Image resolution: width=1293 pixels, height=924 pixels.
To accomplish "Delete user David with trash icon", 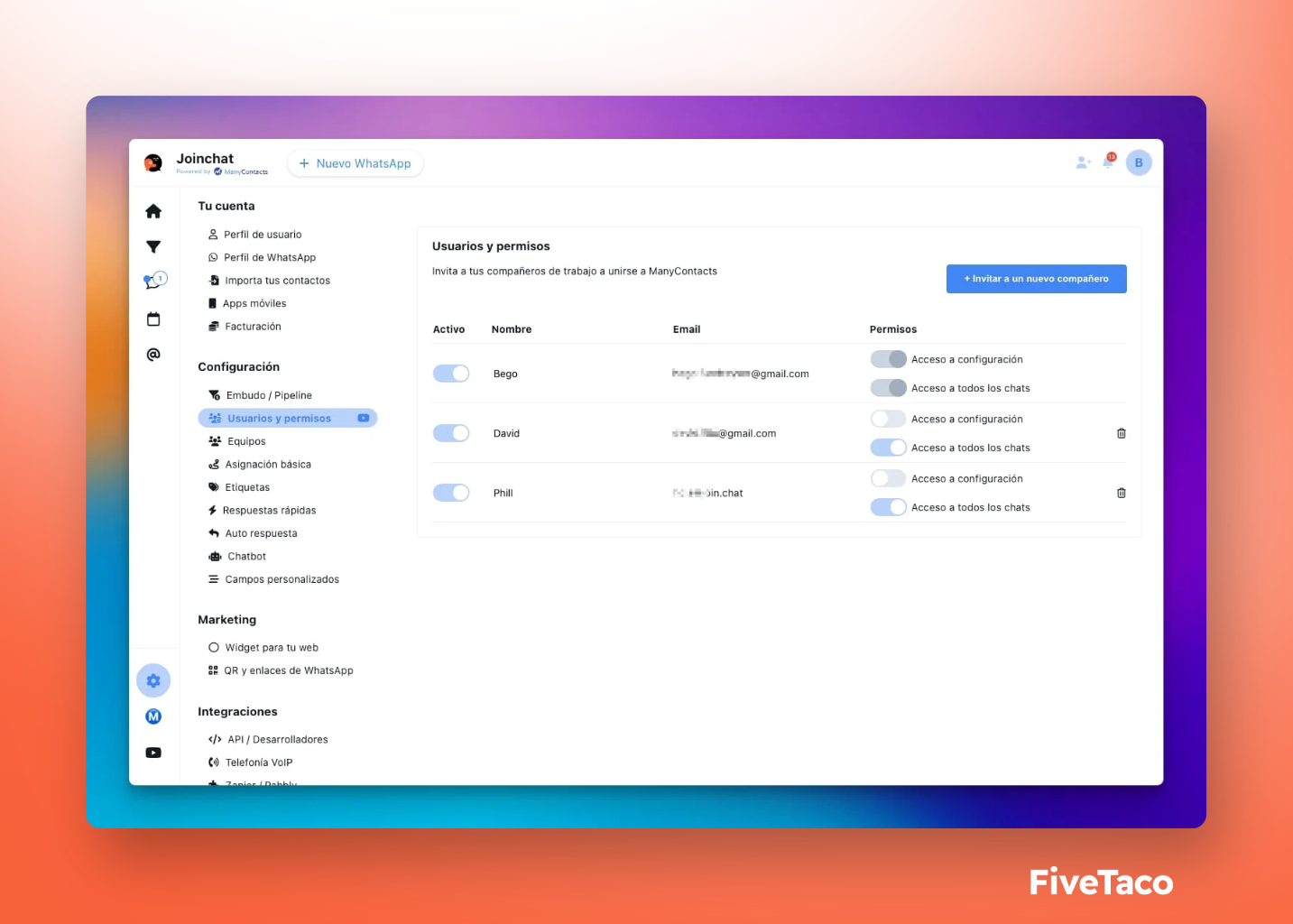I will (x=1122, y=433).
